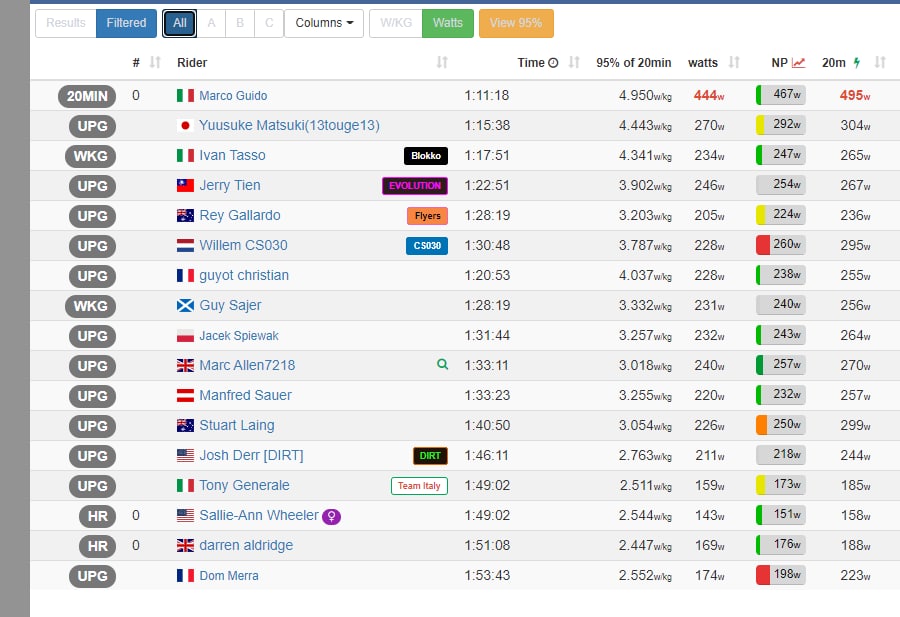The width and height of the screenshot is (900, 617).
Task: Click the DIRT team tag
Action: coord(430,456)
